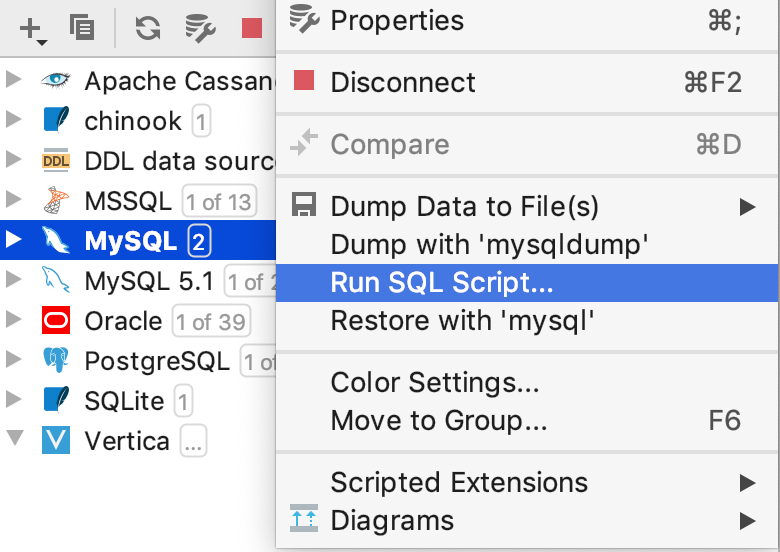This screenshot has height=552, width=780.
Task: Click the Oracle database icon
Action: [x=56, y=321]
